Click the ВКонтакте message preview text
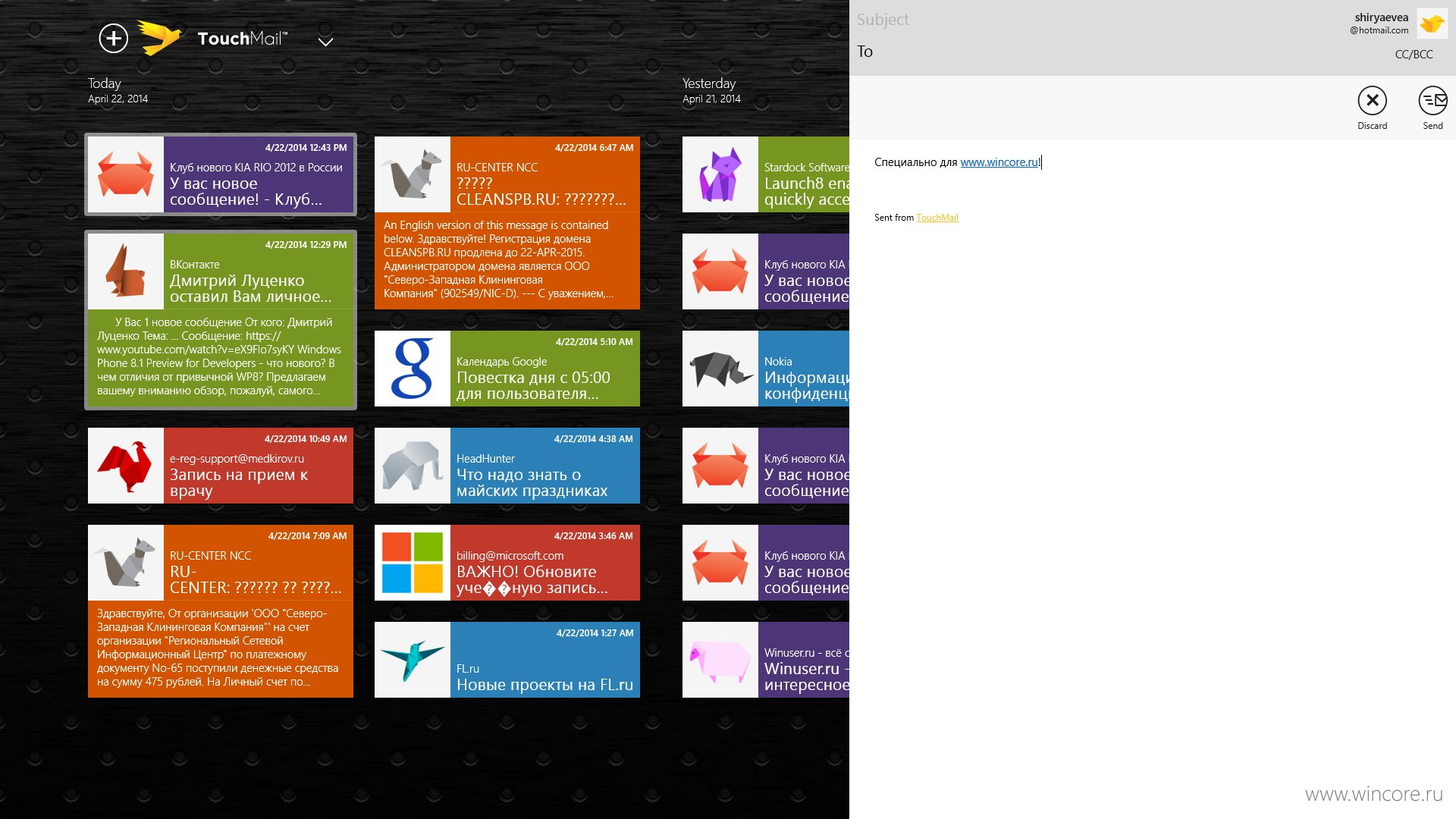 pyautogui.click(x=221, y=356)
